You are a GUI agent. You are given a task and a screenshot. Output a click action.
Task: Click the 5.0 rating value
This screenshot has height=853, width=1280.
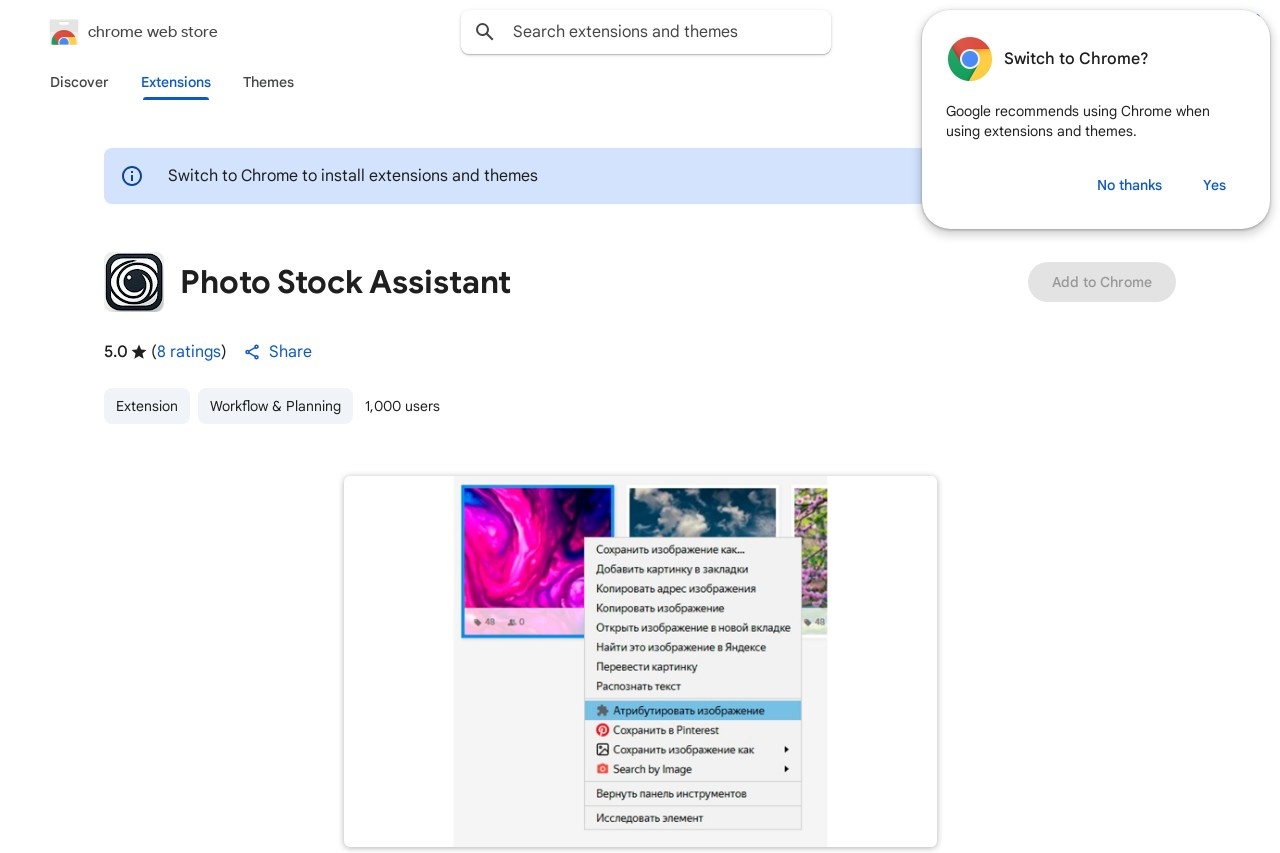[116, 352]
